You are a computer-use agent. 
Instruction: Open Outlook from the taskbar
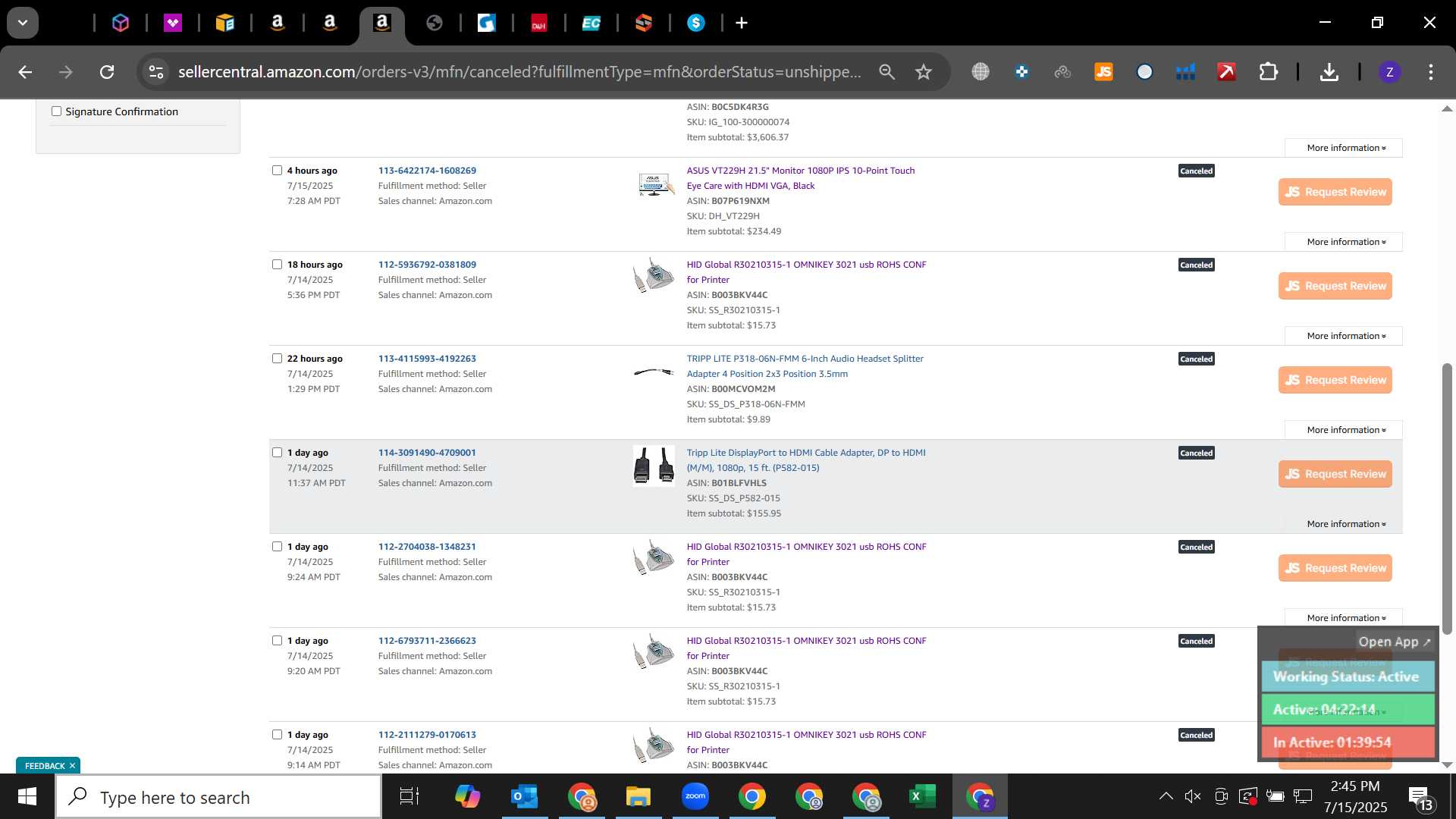(524, 797)
